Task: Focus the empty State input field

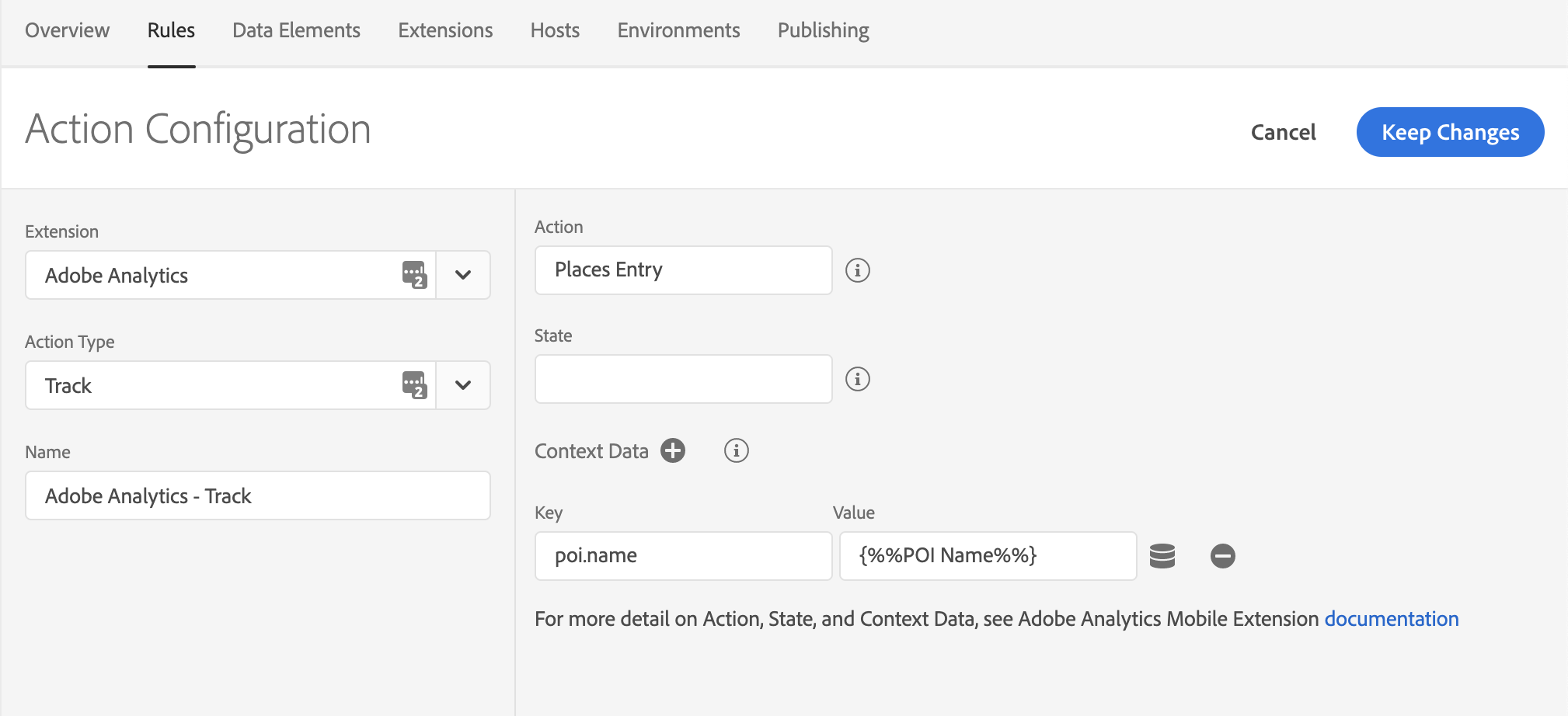Action: [x=683, y=379]
